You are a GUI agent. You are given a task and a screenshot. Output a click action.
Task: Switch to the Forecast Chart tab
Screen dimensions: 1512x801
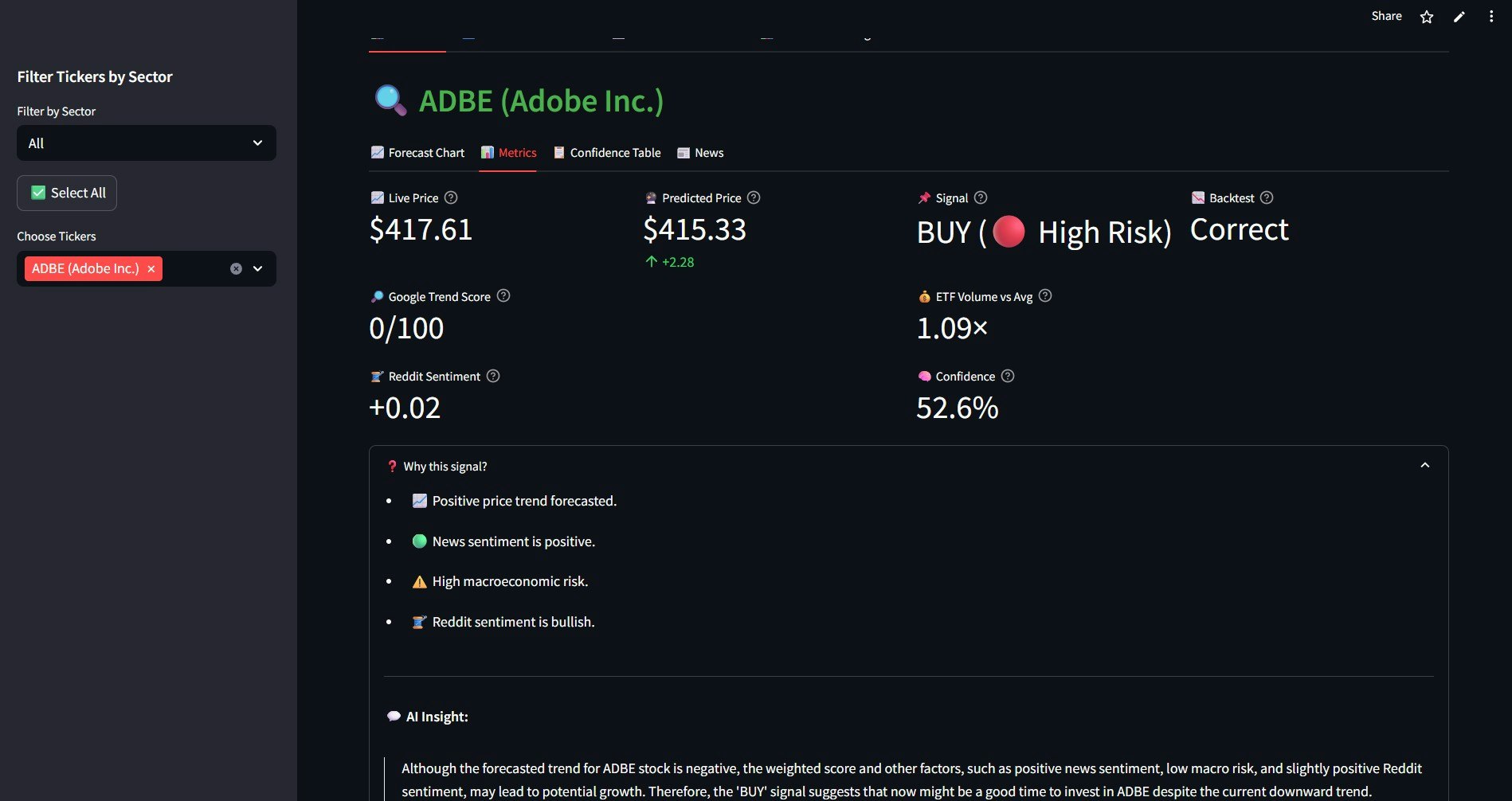pos(417,153)
